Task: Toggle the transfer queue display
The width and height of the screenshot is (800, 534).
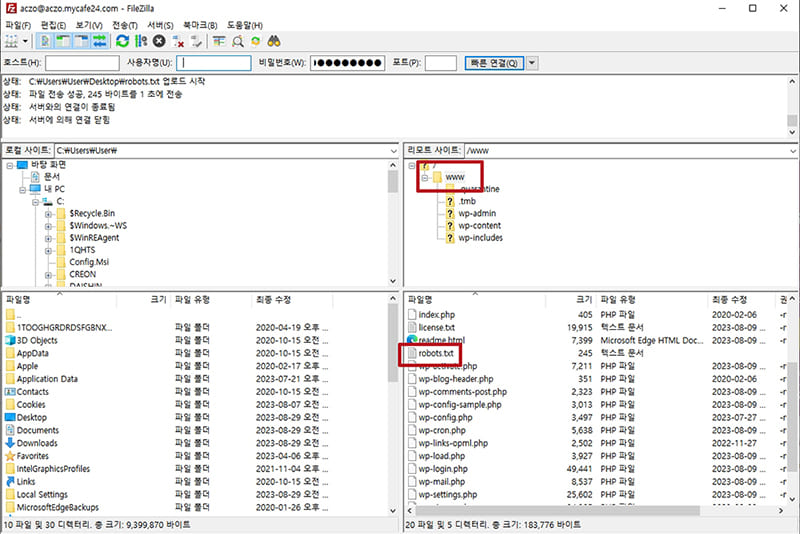Action: pyautogui.click(x=100, y=41)
